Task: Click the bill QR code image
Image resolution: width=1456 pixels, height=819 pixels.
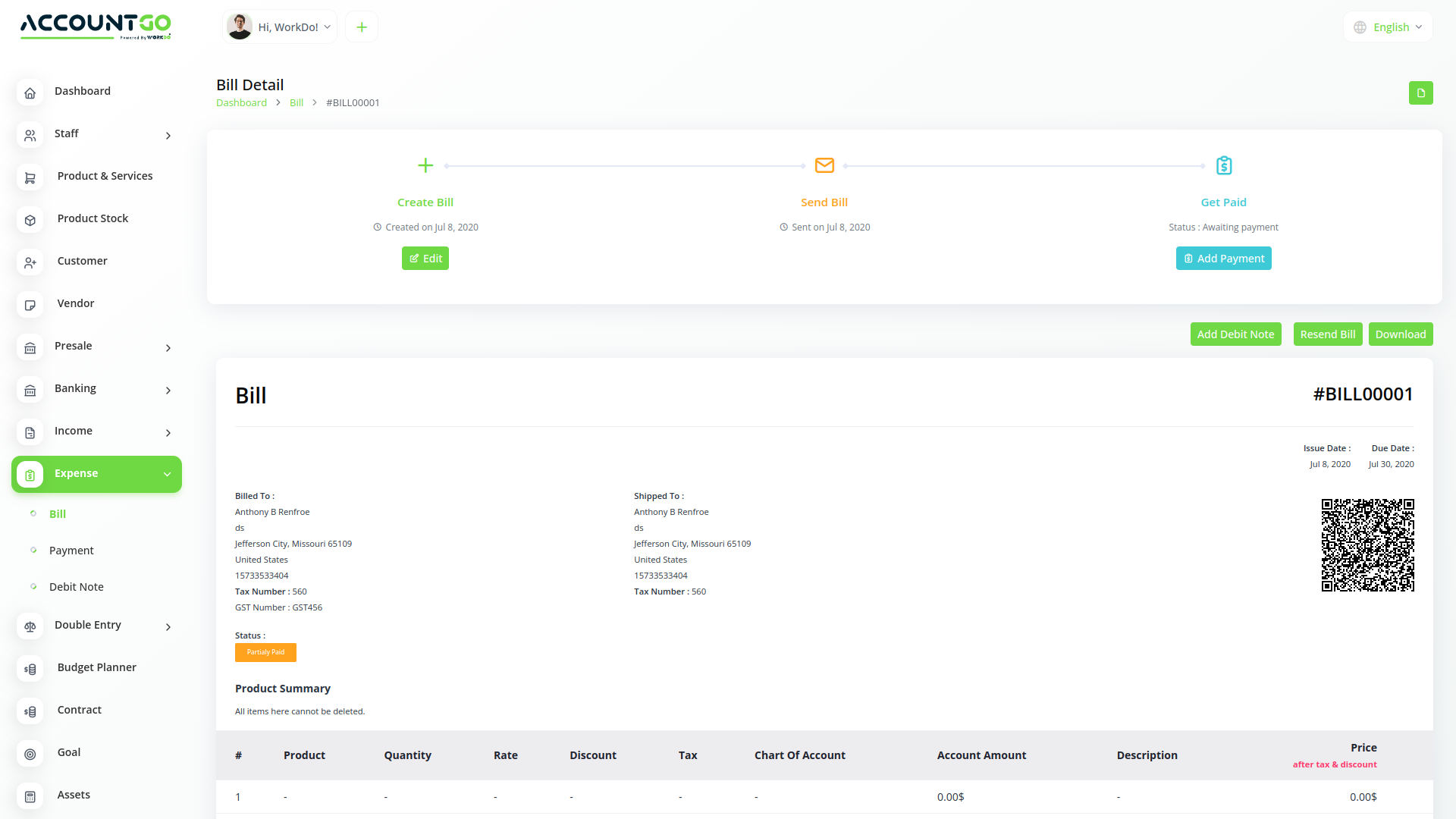Action: point(1367,545)
